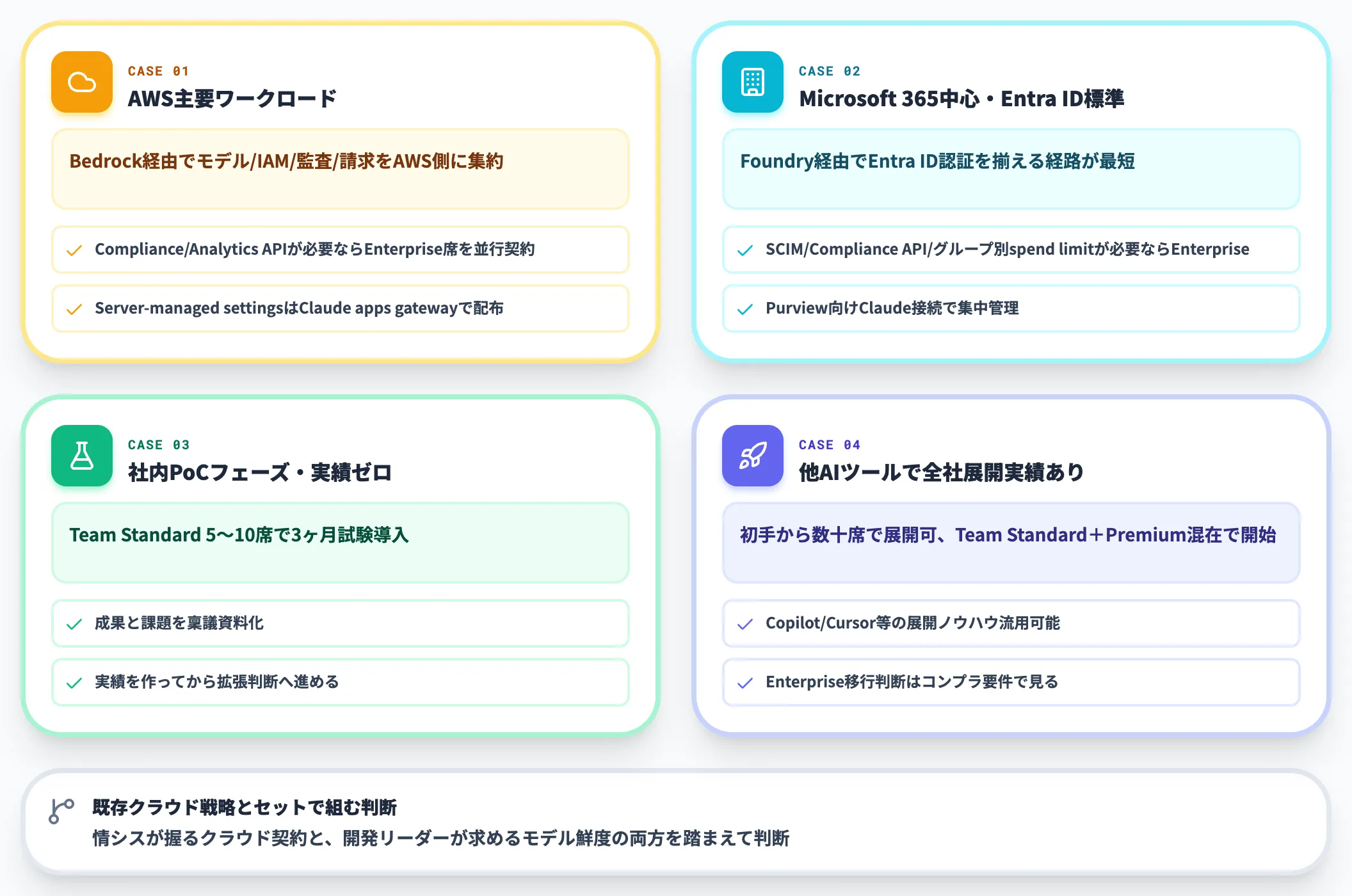Image resolution: width=1352 pixels, height=896 pixels.
Task: Click the AWS主要ワークロード heading
Action: (x=232, y=99)
